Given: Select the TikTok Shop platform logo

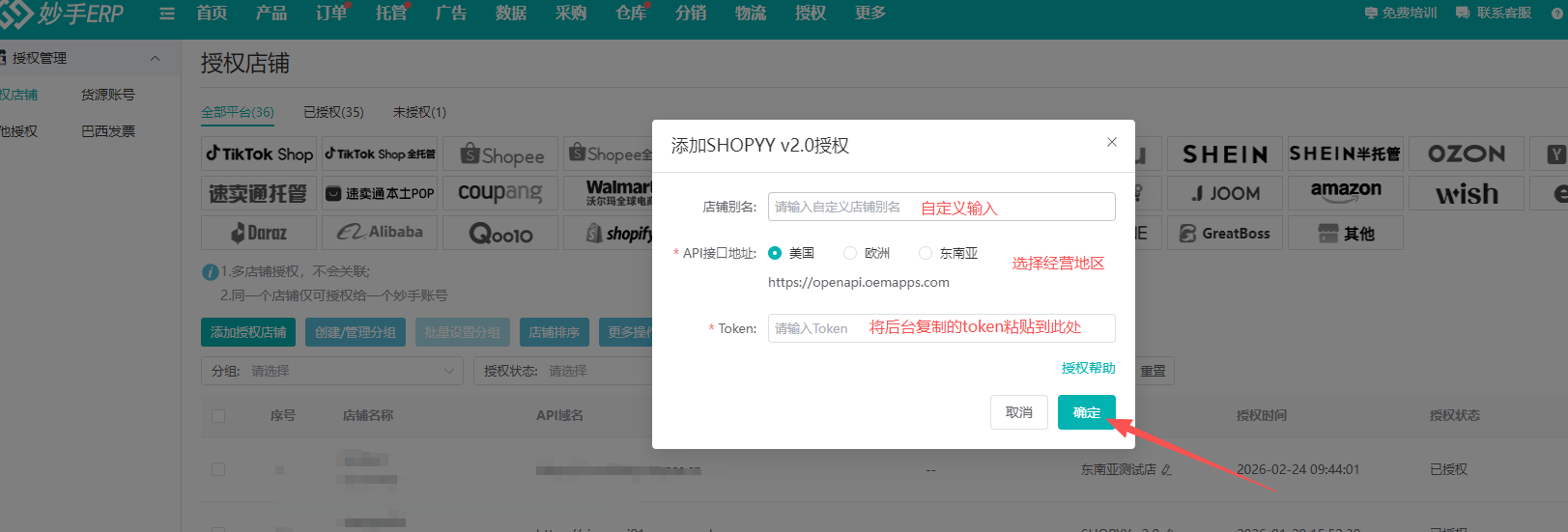Looking at the screenshot, I should [259, 154].
